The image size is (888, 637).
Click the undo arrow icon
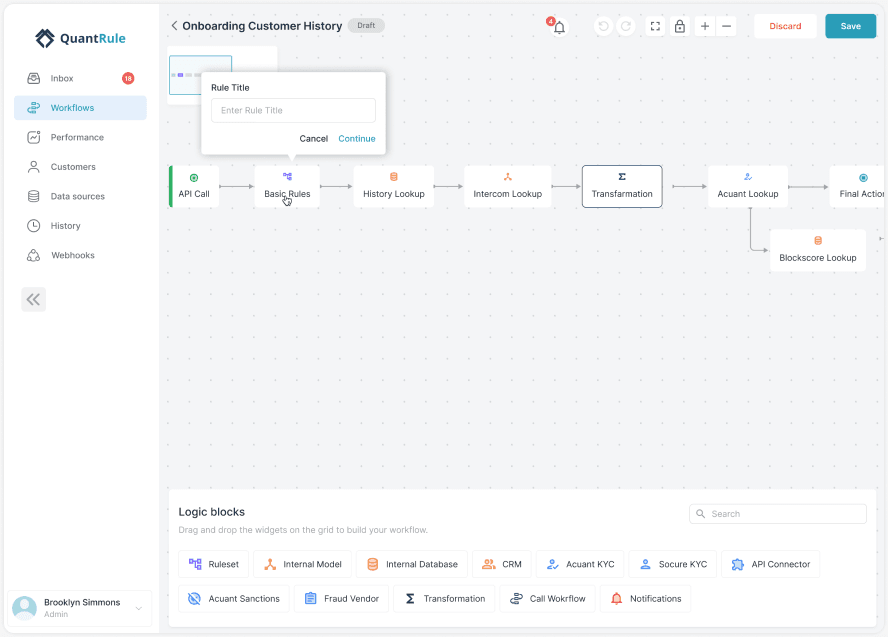pos(603,26)
